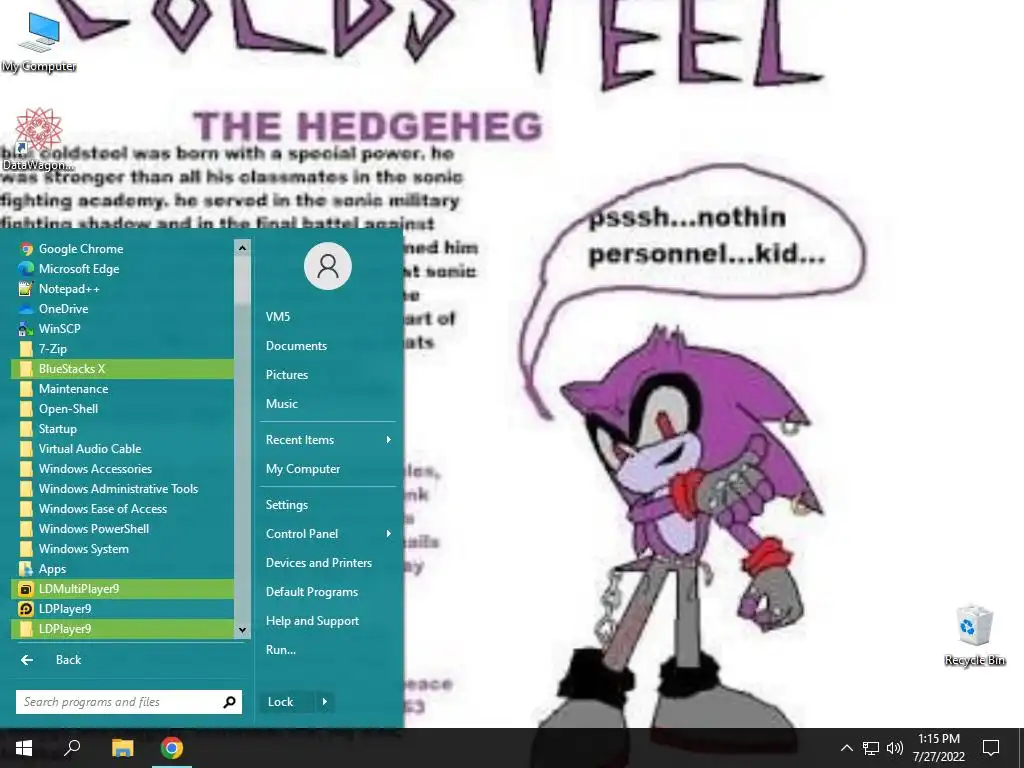The height and width of the screenshot is (768, 1024).
Task: Expand the 7-Zip folder
Action: 122,349
